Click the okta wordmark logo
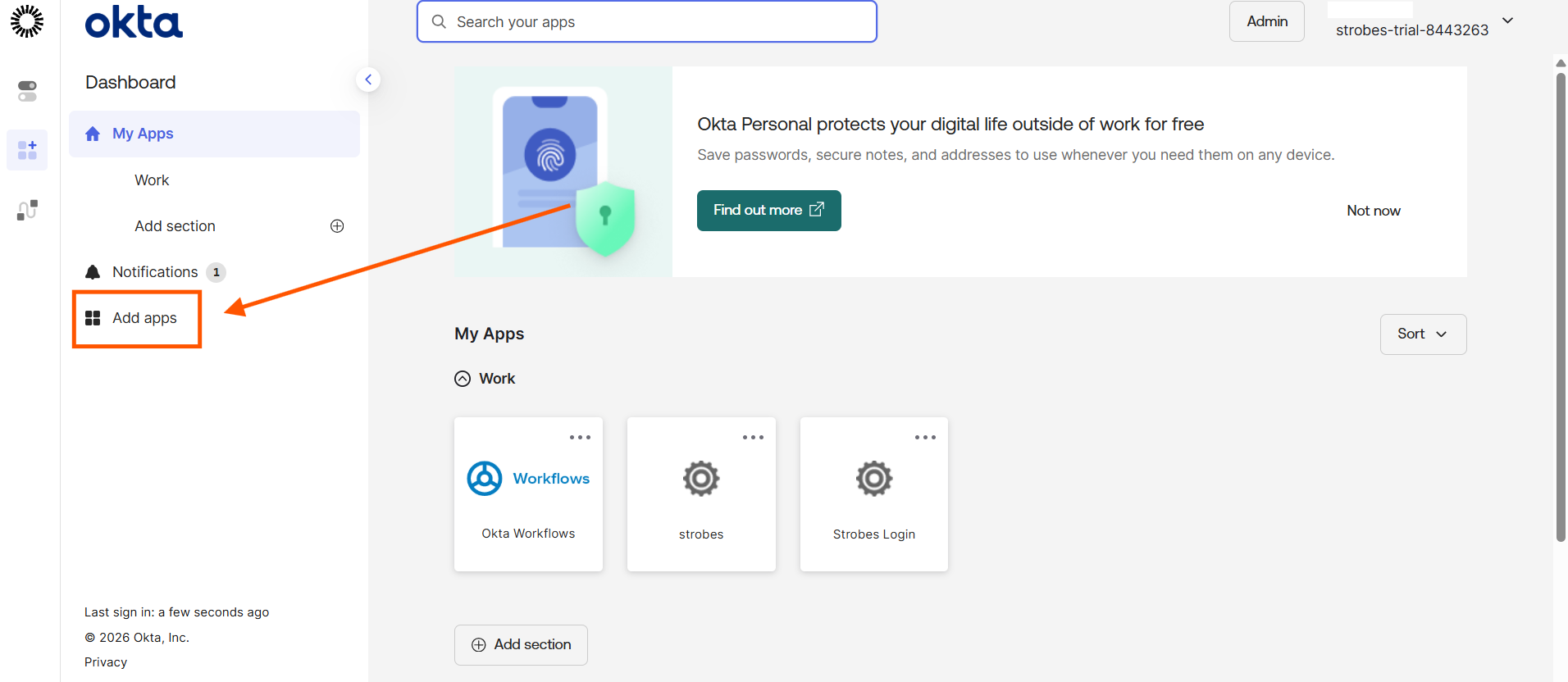The height and width of the screenshot is (682, 1568). (134, 23)
